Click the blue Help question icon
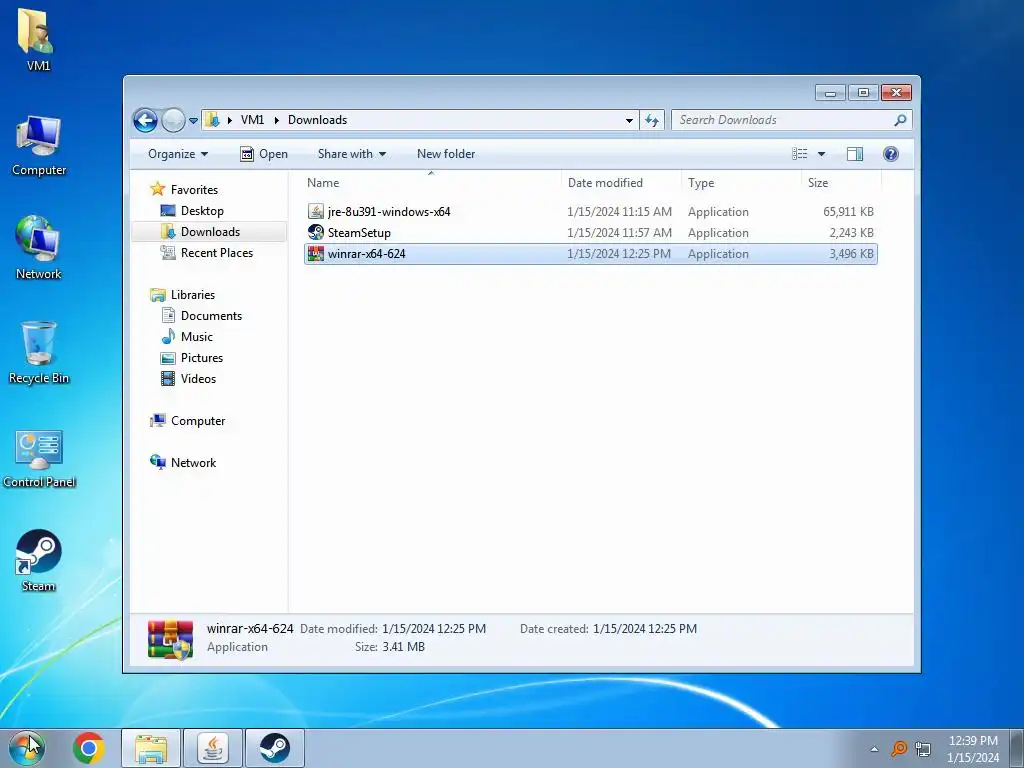This screenshot has height=768, width=1024. 891,154
